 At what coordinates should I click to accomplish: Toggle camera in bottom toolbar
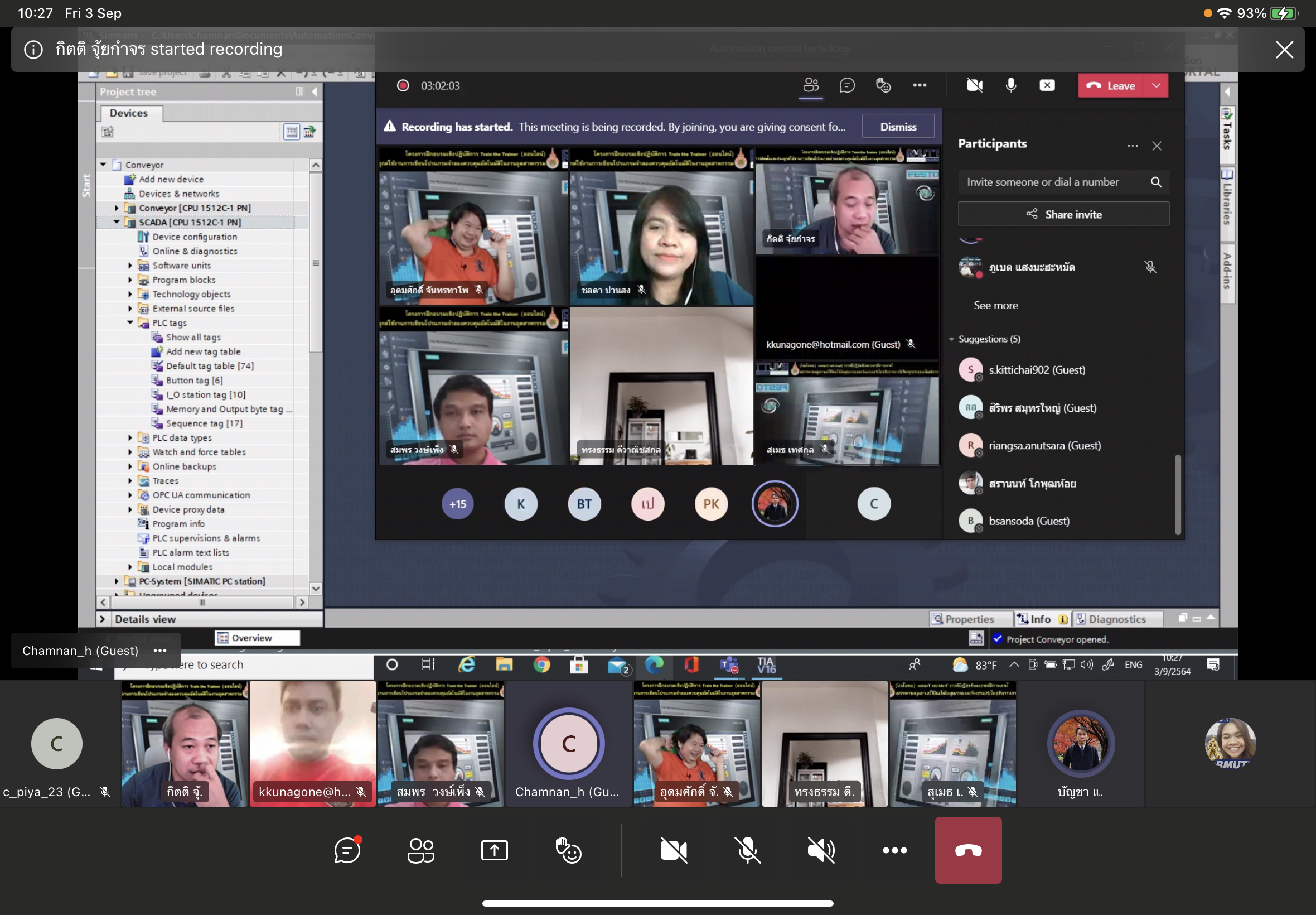(674, 850)
